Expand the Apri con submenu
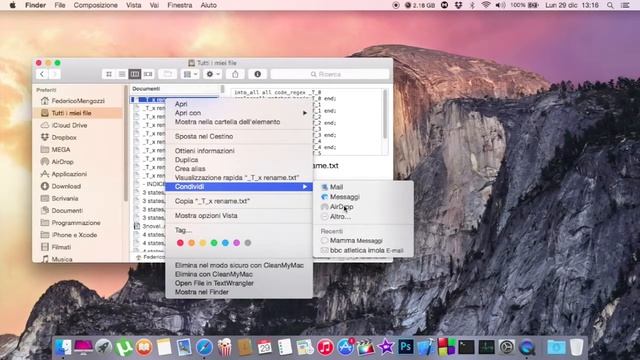The image size is (640, 360). (239, 113)
